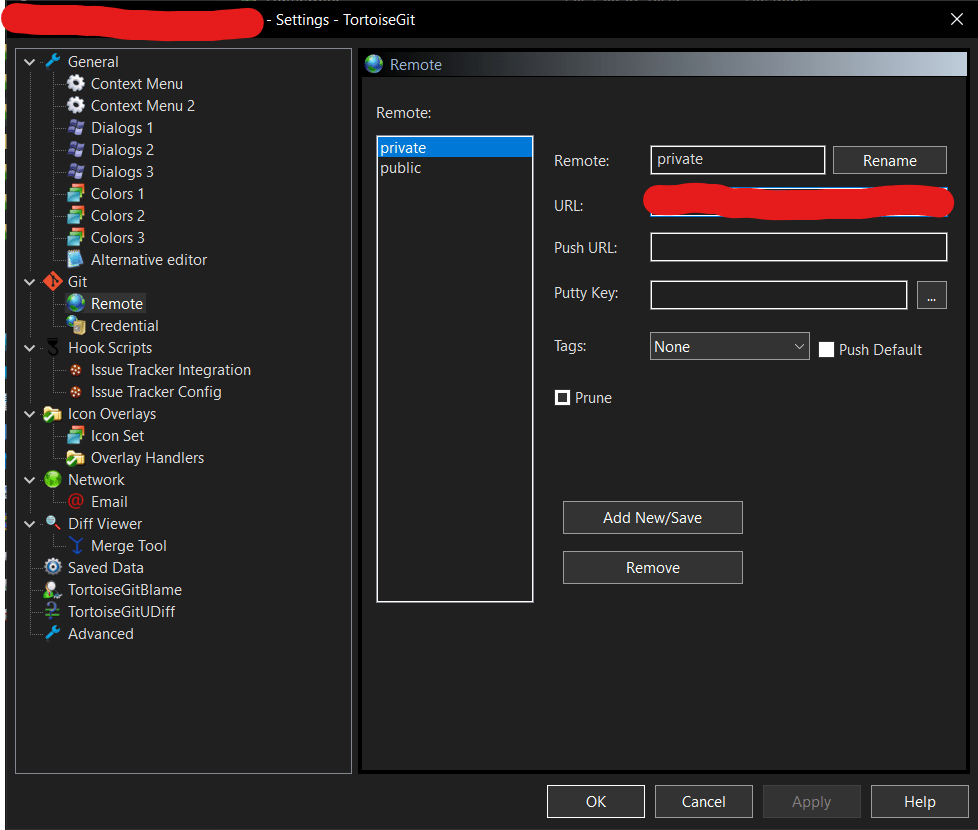978x830 pixels.
Task: Click the notepad icon beside Alternative editor
Action: point(76,259)
